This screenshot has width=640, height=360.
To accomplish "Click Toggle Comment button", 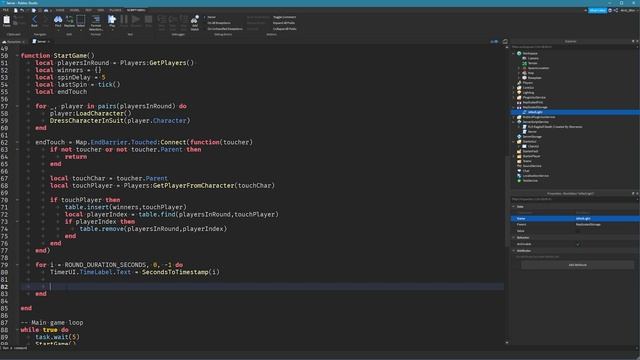I will pyautogui.click(x=284, y=17).
